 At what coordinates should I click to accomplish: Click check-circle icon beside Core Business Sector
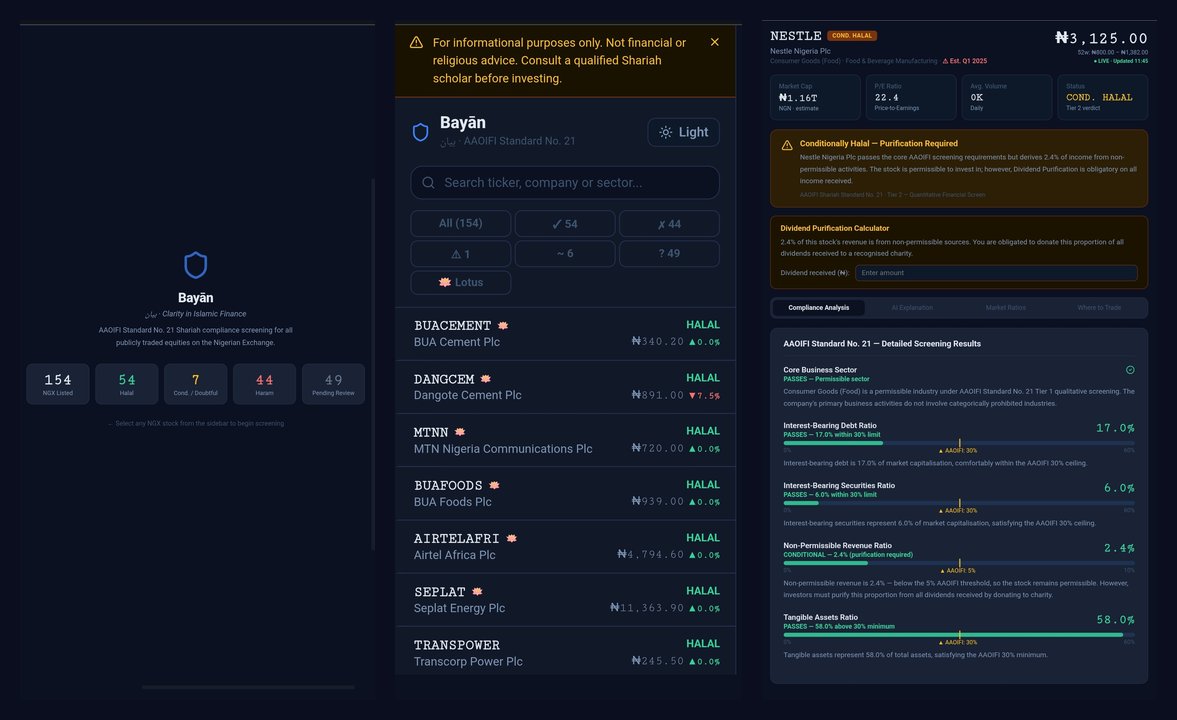pos(1130,369)
